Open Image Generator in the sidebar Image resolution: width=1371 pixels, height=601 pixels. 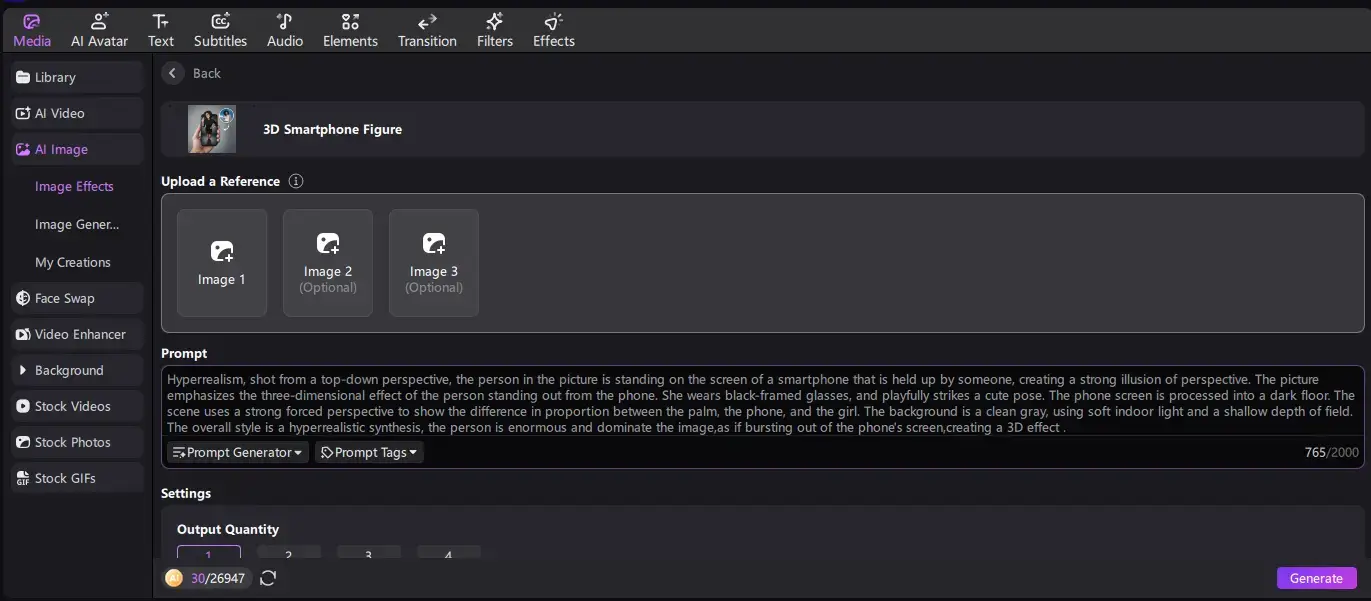(x=77, y=224)
